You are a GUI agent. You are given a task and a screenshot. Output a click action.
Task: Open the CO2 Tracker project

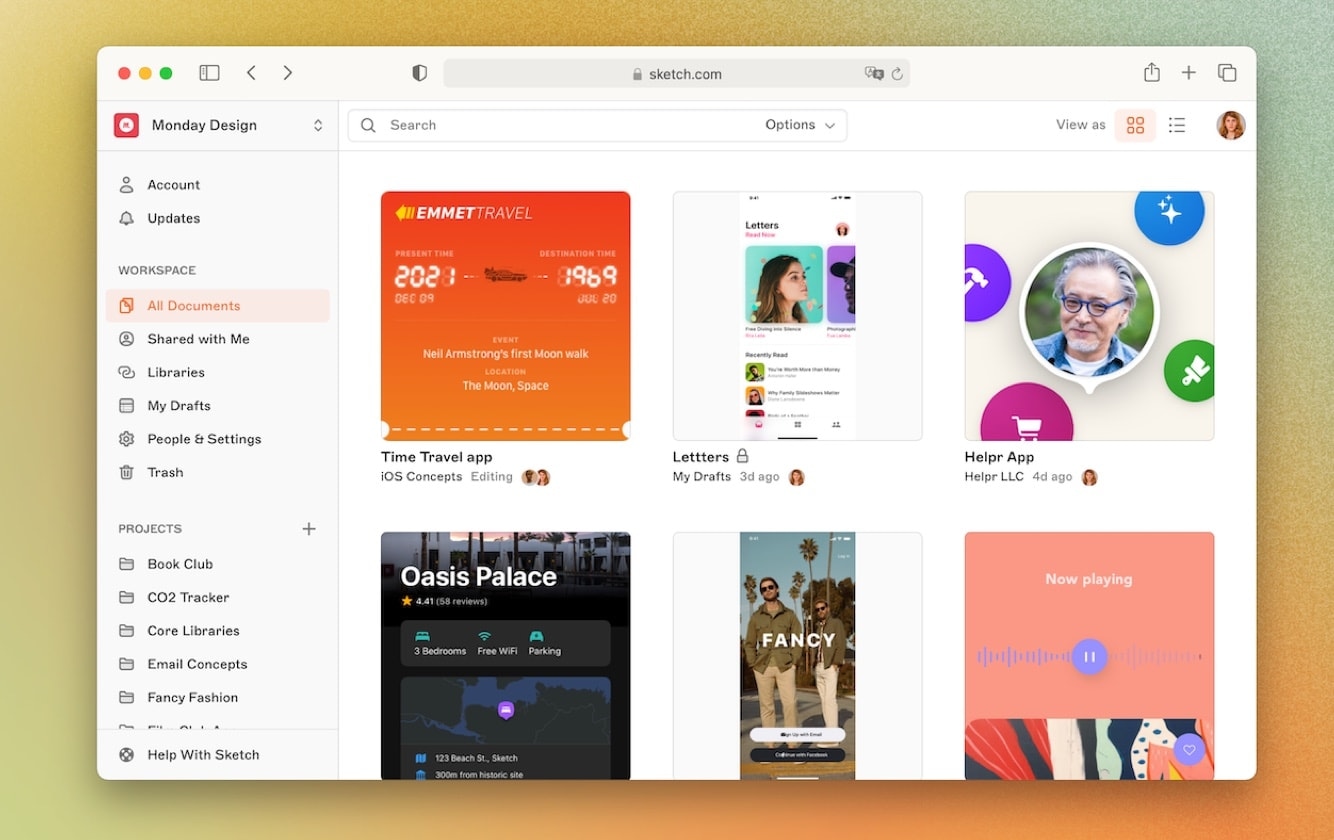(217, 597)
